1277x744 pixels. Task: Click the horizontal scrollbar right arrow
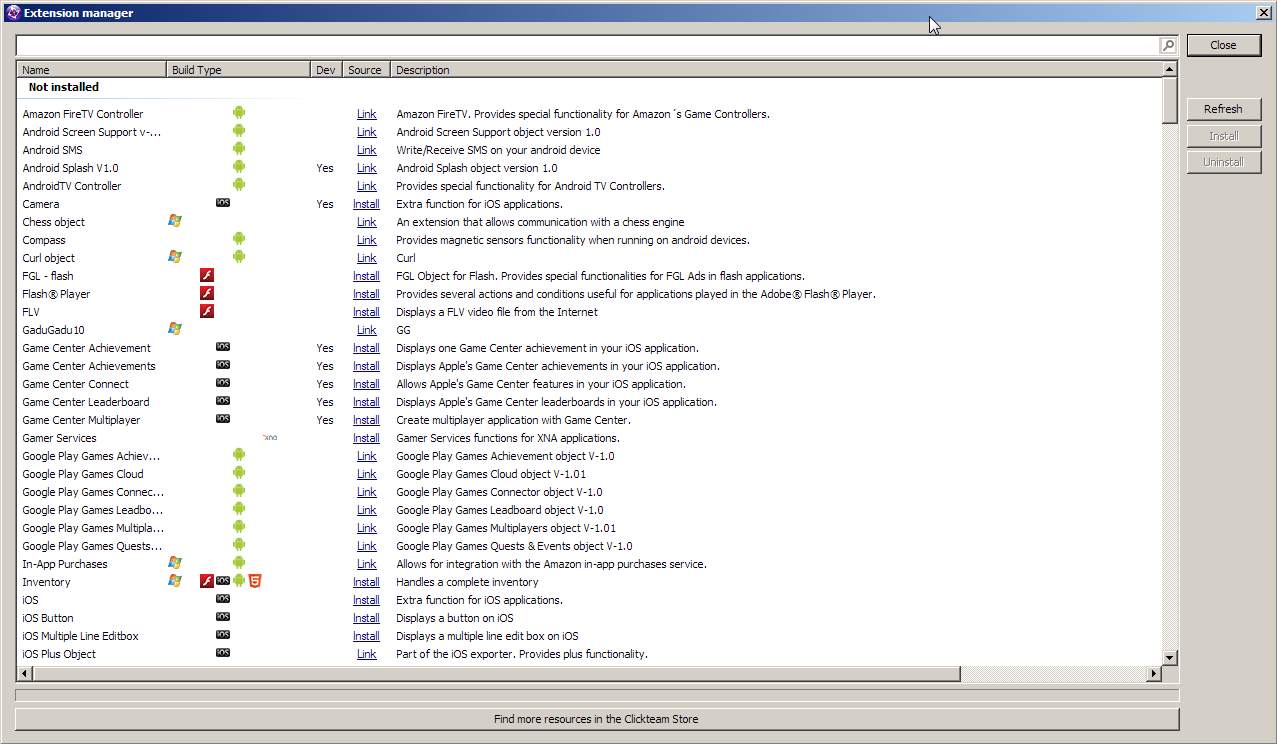(1154, 674)
